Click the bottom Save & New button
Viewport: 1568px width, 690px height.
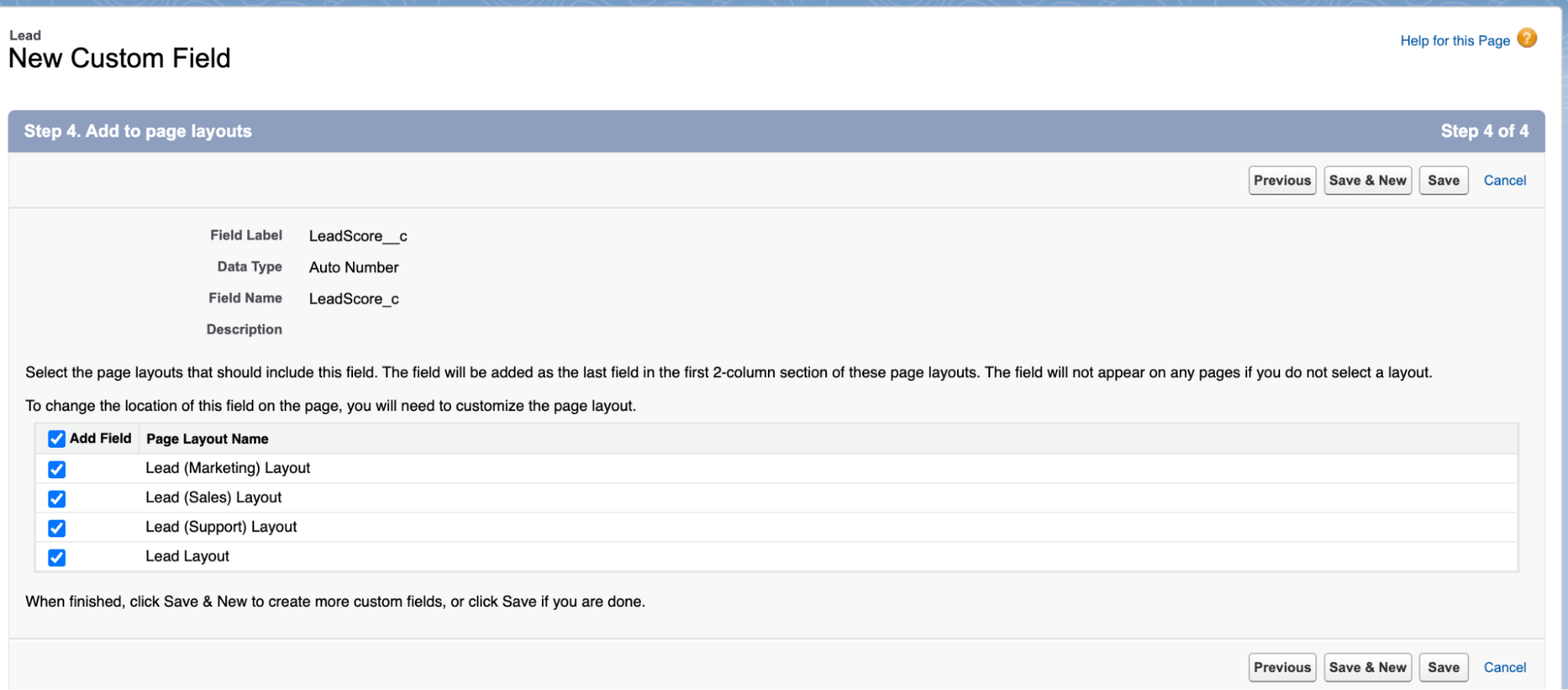(1367, 667)
